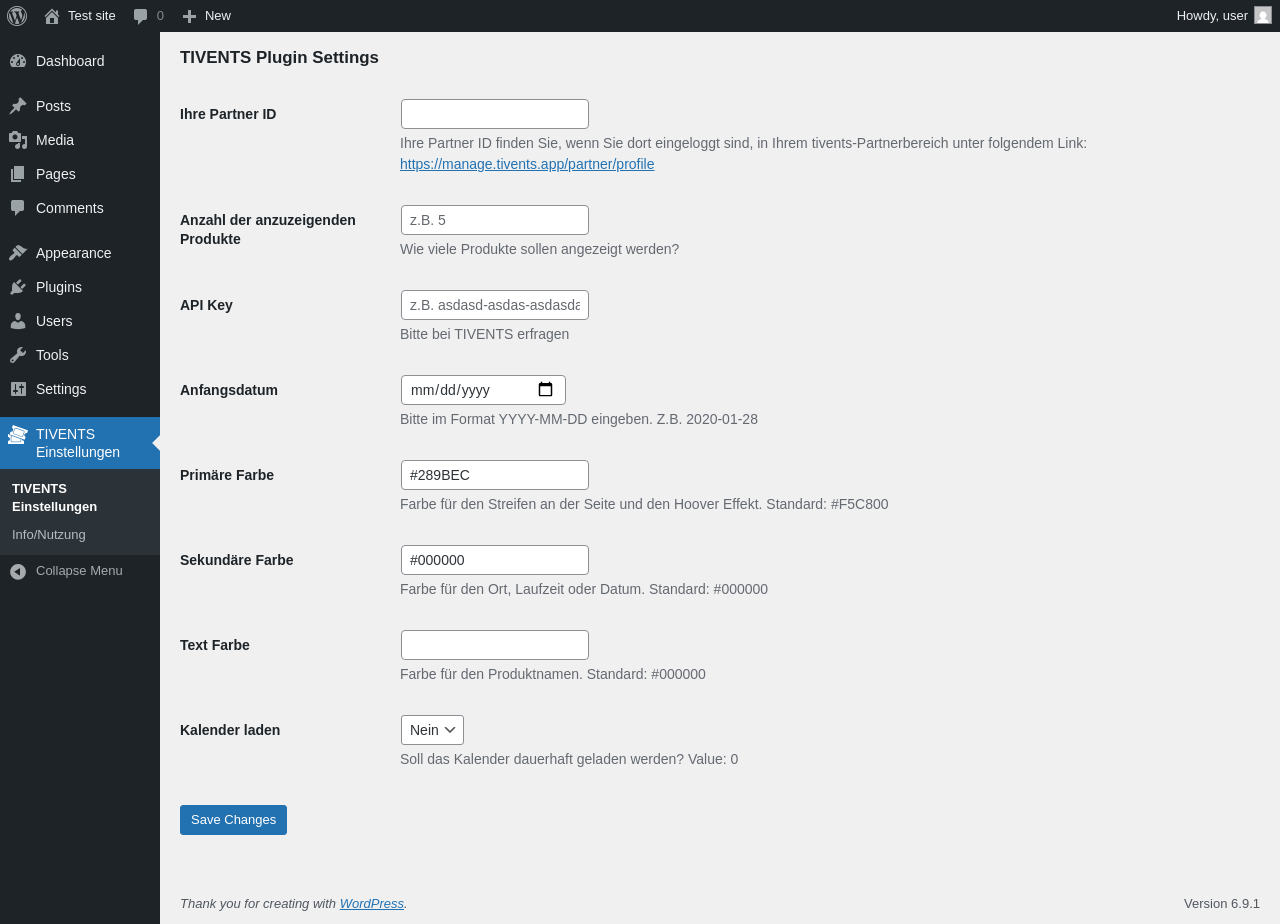Click the WordPress logo icon
This screenshot has width=1280, height=924.
pos(17,16)
